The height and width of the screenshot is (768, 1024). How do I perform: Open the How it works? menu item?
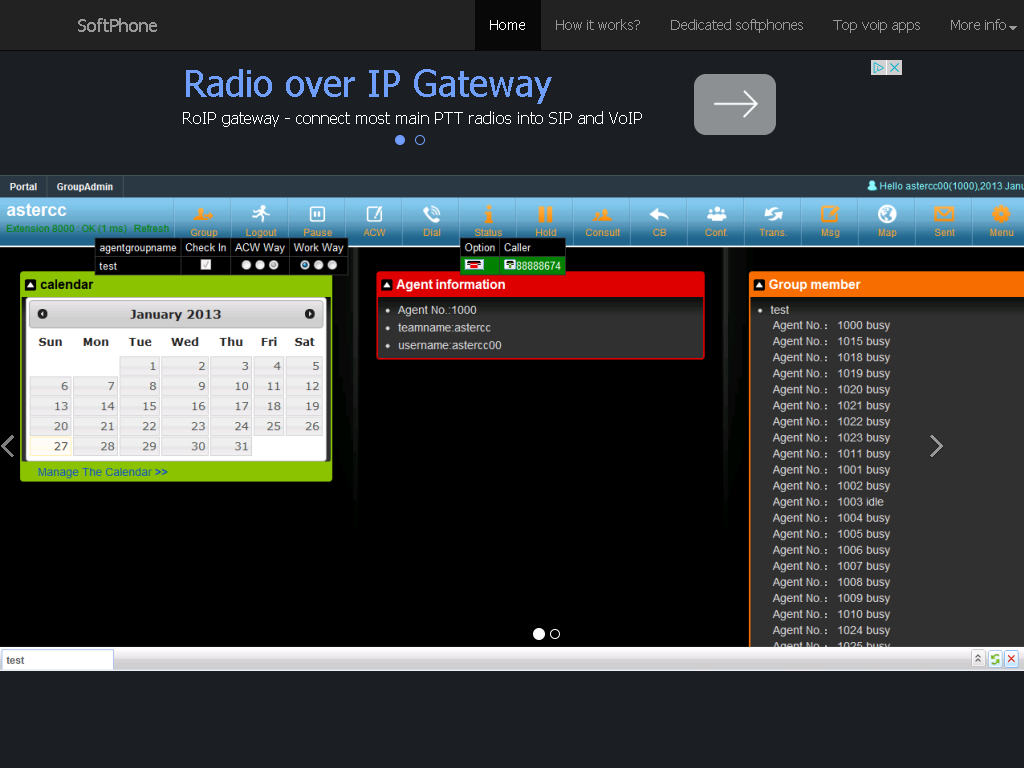(597, 25)
